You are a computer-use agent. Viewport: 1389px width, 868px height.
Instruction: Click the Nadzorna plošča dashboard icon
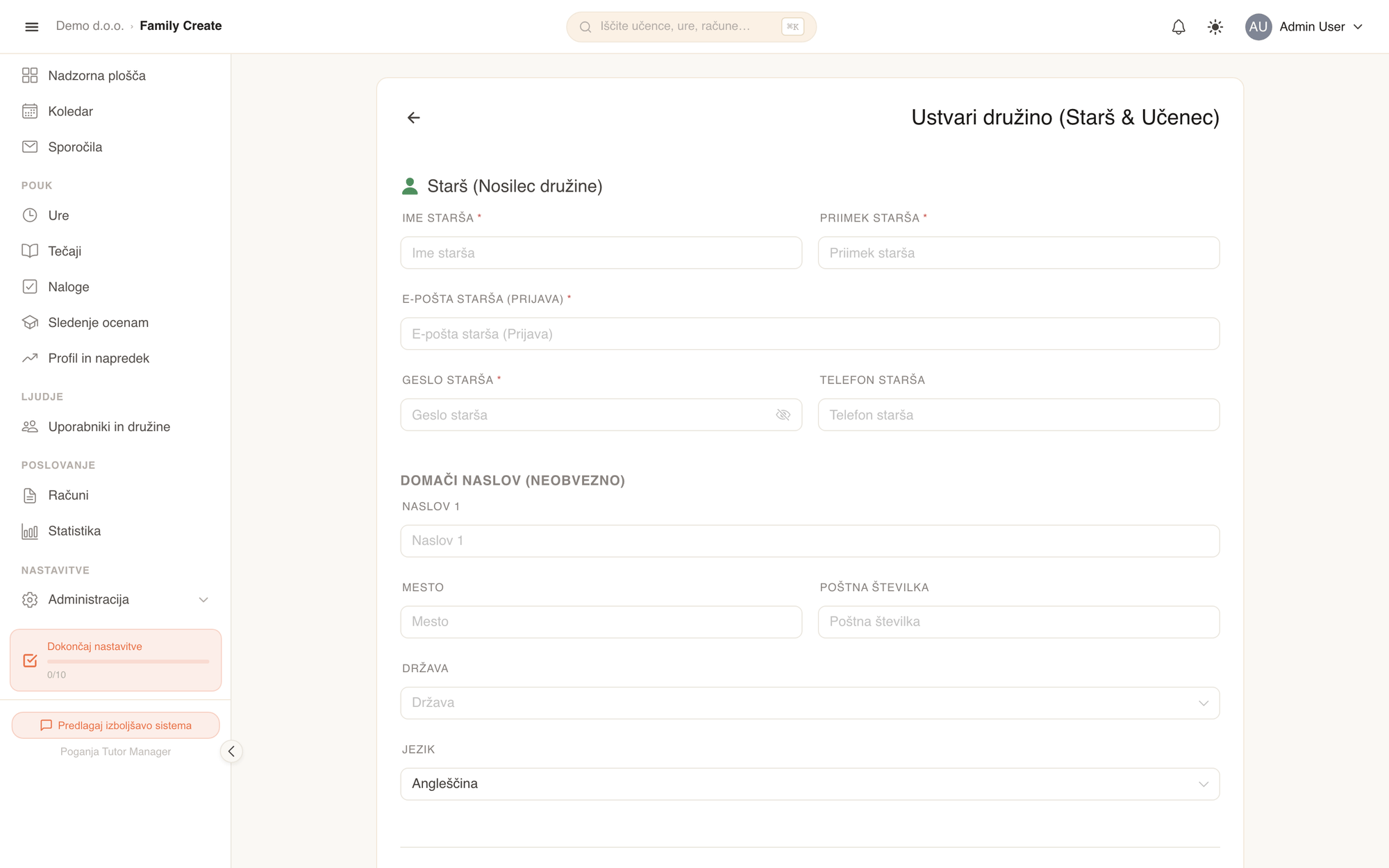pos(30,76)
